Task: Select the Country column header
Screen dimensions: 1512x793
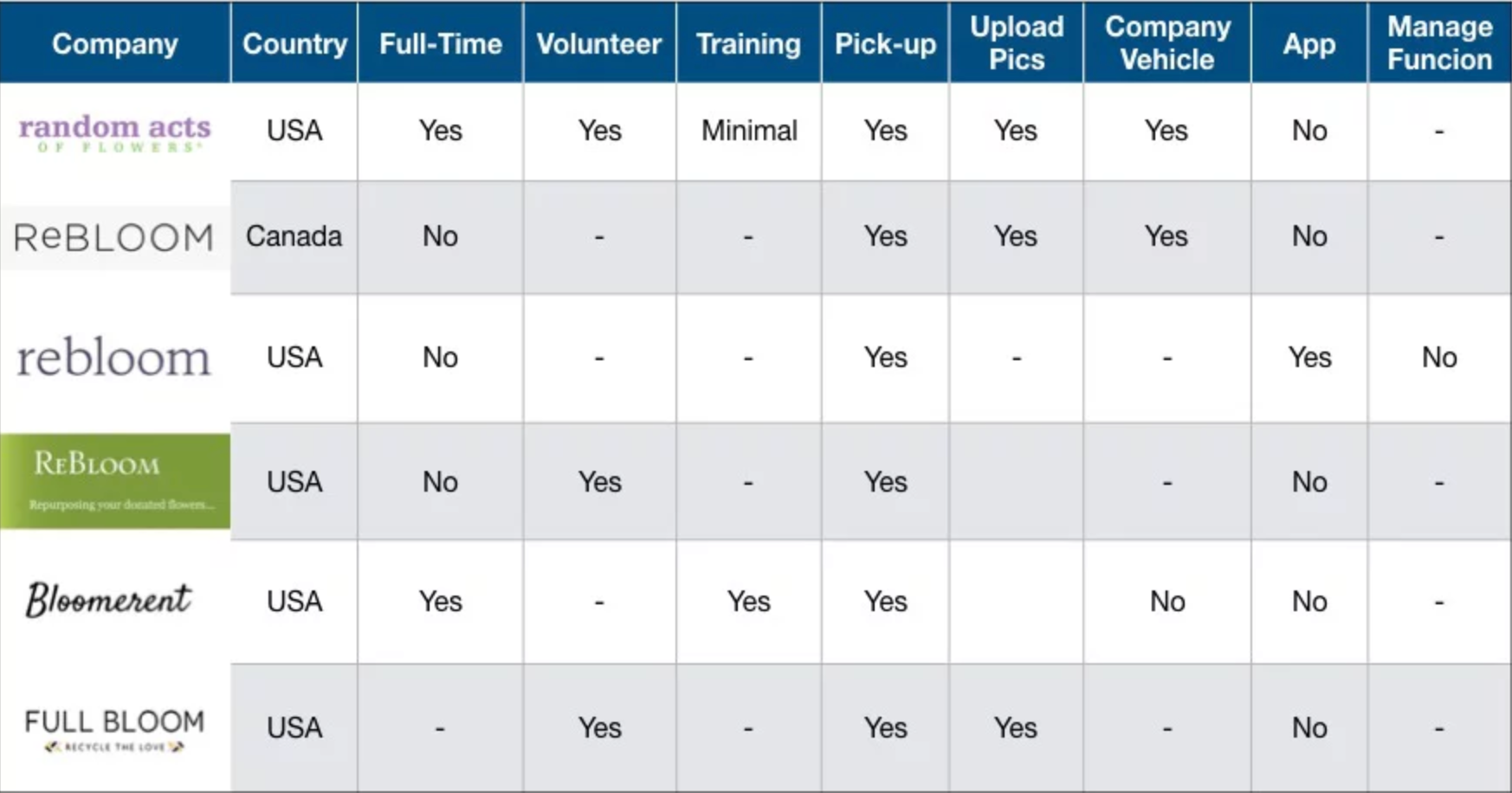Action: click(294, 44)
